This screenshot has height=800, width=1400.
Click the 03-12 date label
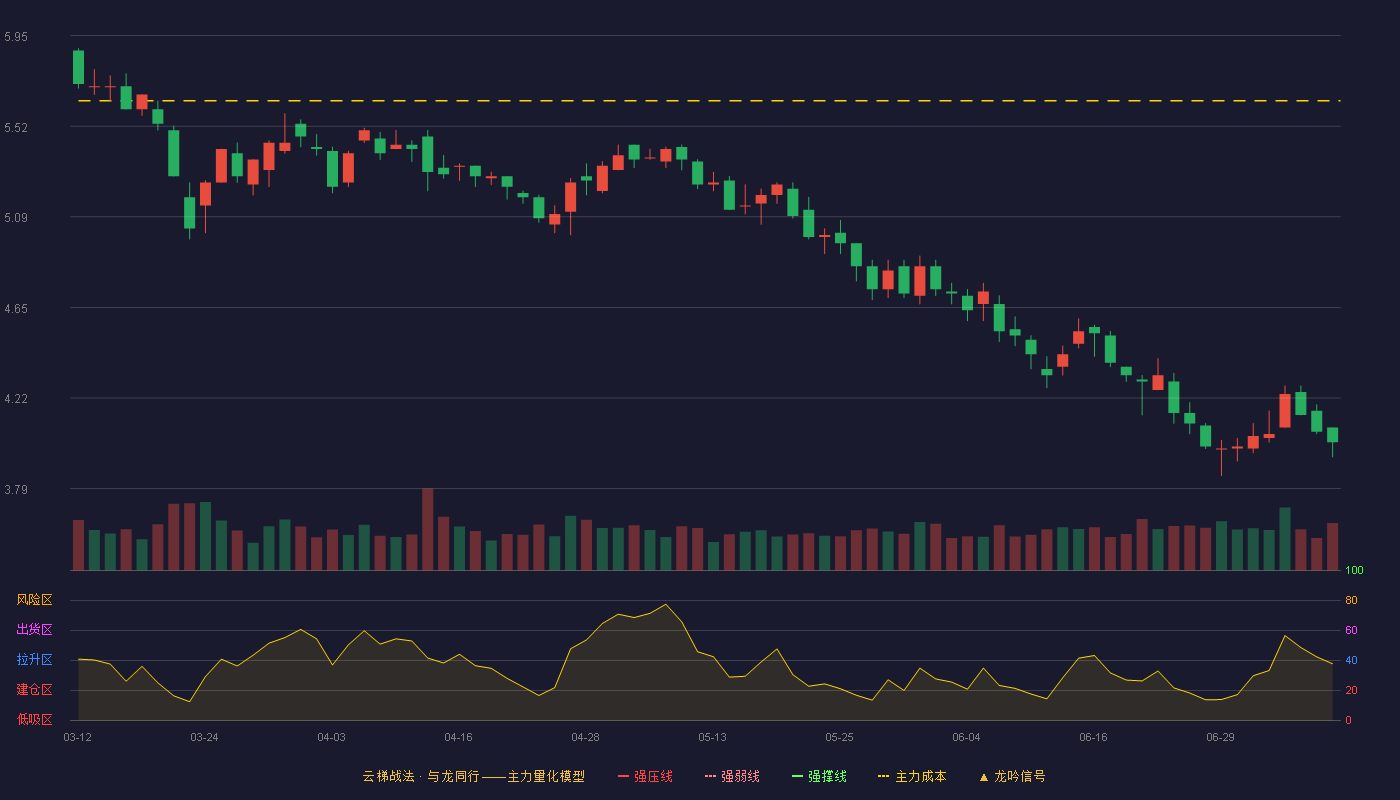[78, 737]
